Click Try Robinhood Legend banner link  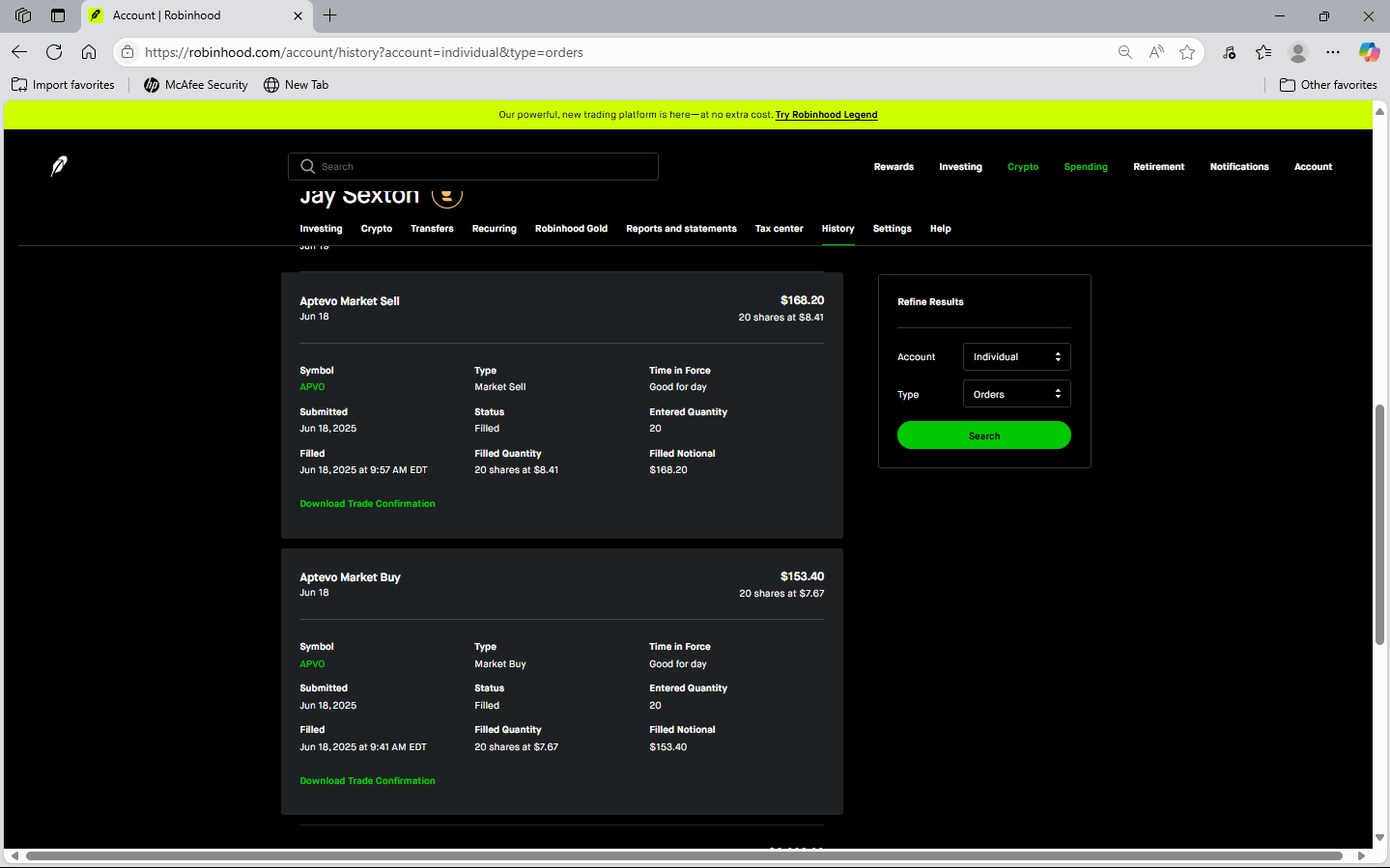826,115
